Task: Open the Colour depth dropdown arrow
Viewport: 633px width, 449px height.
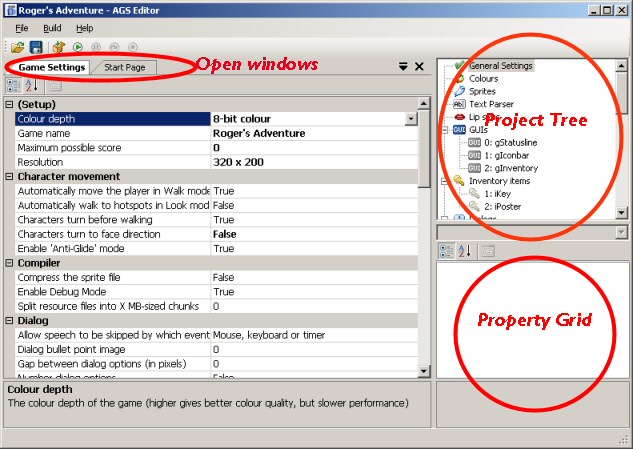Action: click(x=411, y=119)
